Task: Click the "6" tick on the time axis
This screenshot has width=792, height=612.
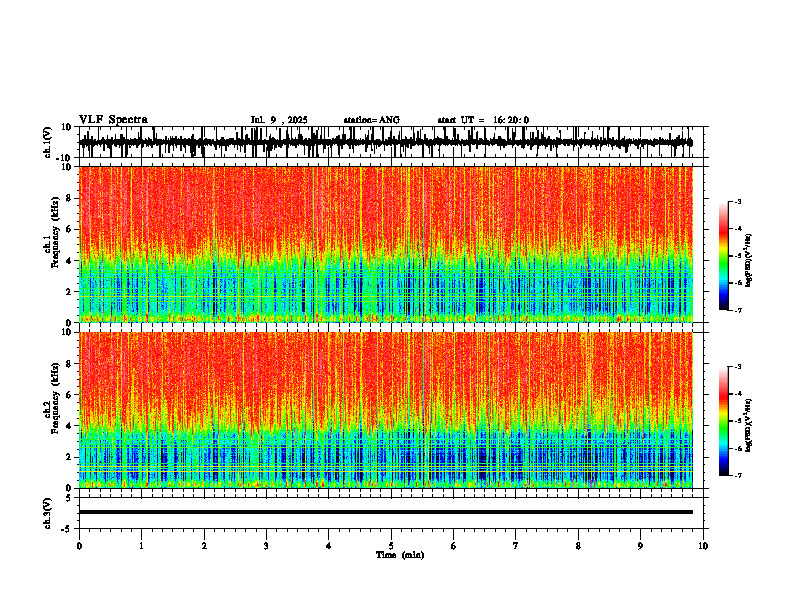Action: pyautogui.click(x=454, y=546)
